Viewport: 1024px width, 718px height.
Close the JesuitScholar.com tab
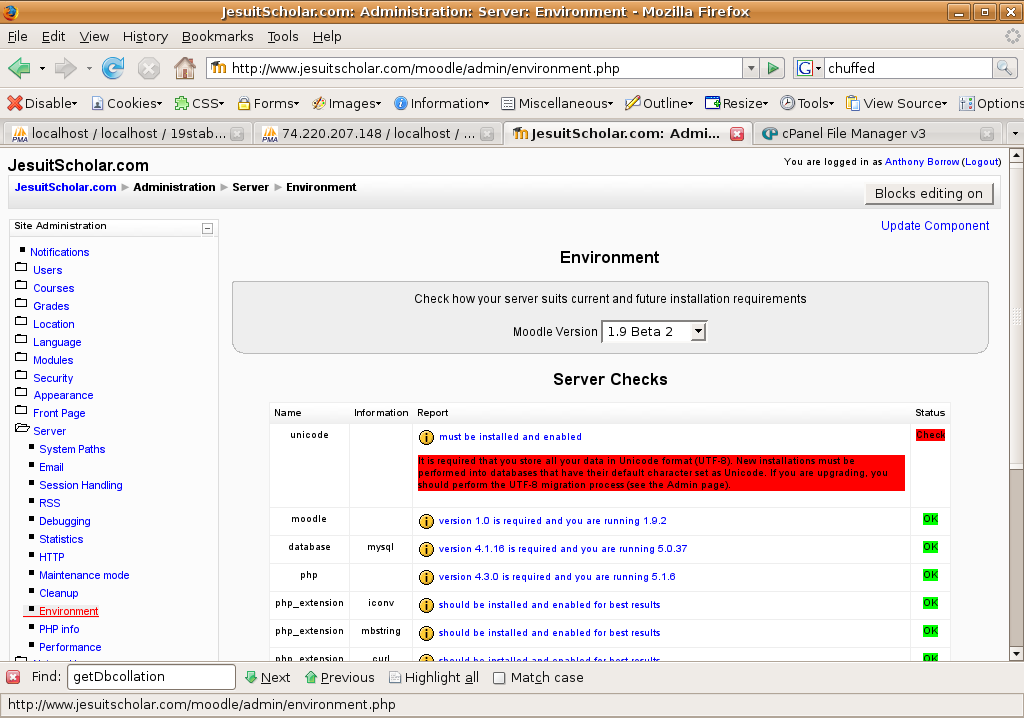pyautogui.click(x=737, y=134)
